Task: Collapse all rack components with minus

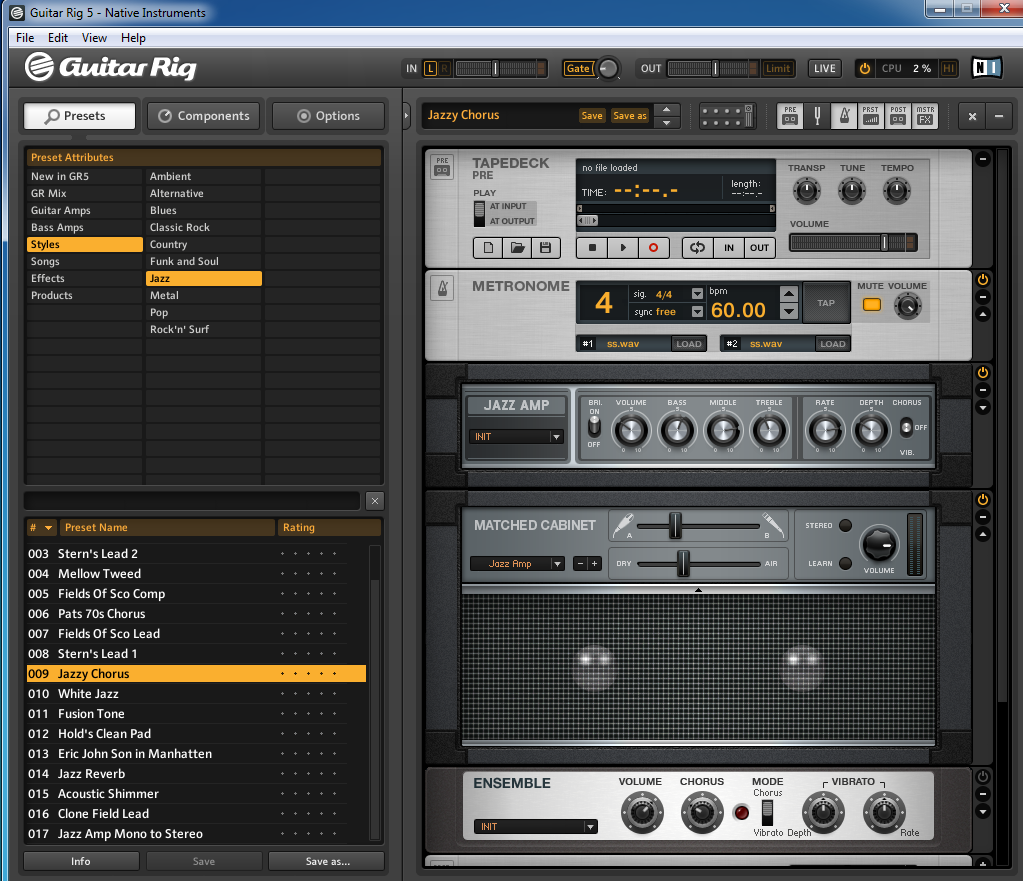Action: click(x=998, y=116)
